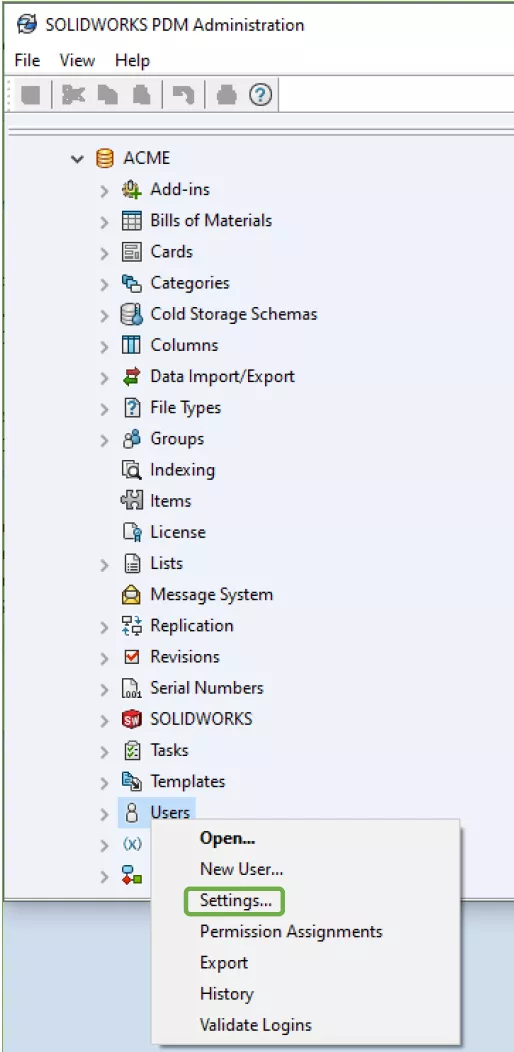Viewport: 514px width, 1052px height.
Task: Click the Templates node icon
Action: click(132, 782)
